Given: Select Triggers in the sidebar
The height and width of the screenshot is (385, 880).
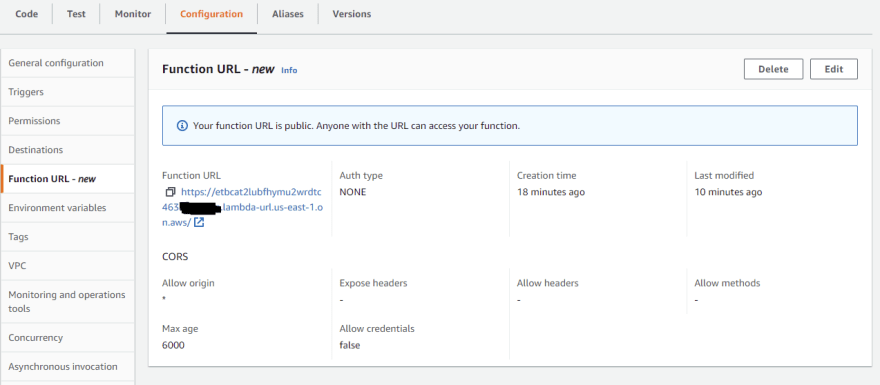Looking at the screenshot, I should coord(67,92).
